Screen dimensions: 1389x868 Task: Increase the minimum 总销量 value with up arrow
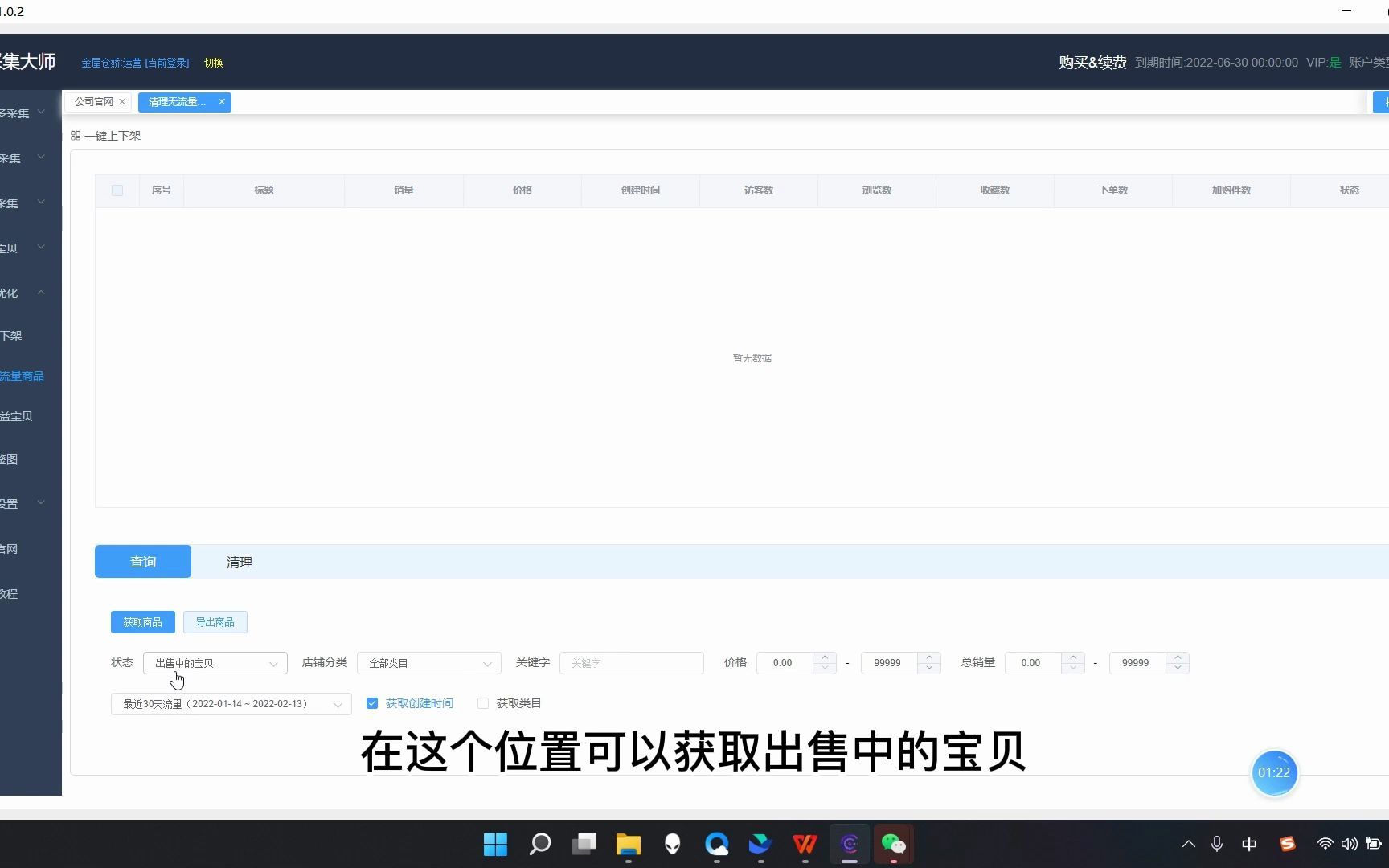(1073, 657)
